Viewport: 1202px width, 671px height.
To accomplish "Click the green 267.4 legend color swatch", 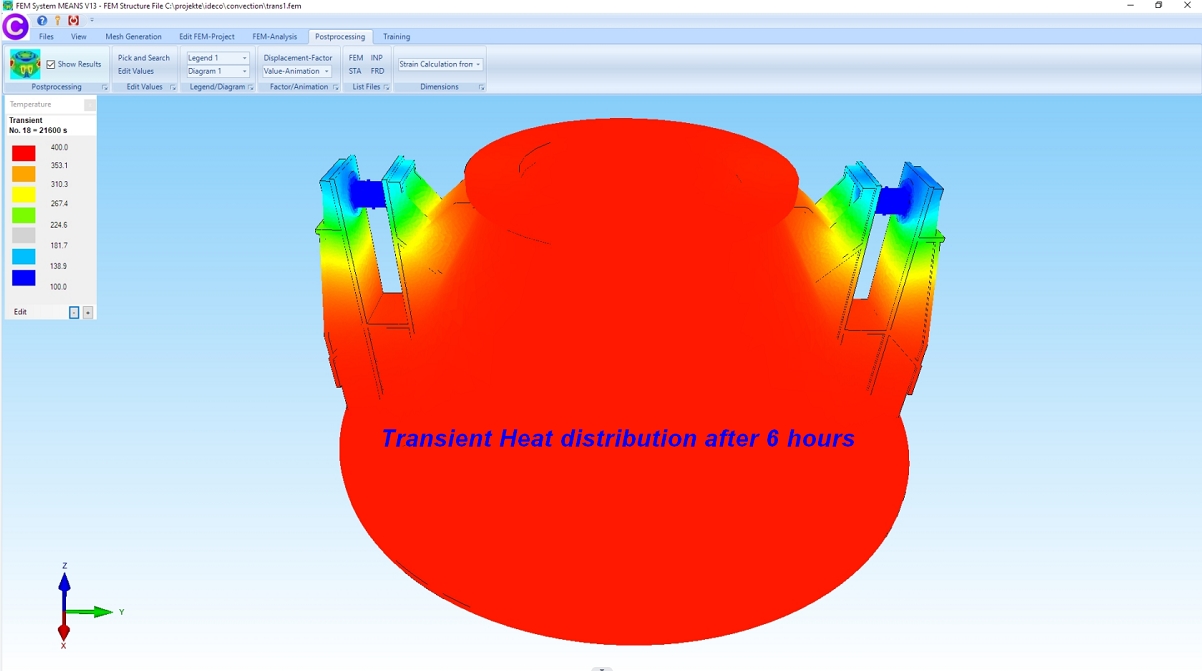I will pyautogui.click(x=24, y=215).
